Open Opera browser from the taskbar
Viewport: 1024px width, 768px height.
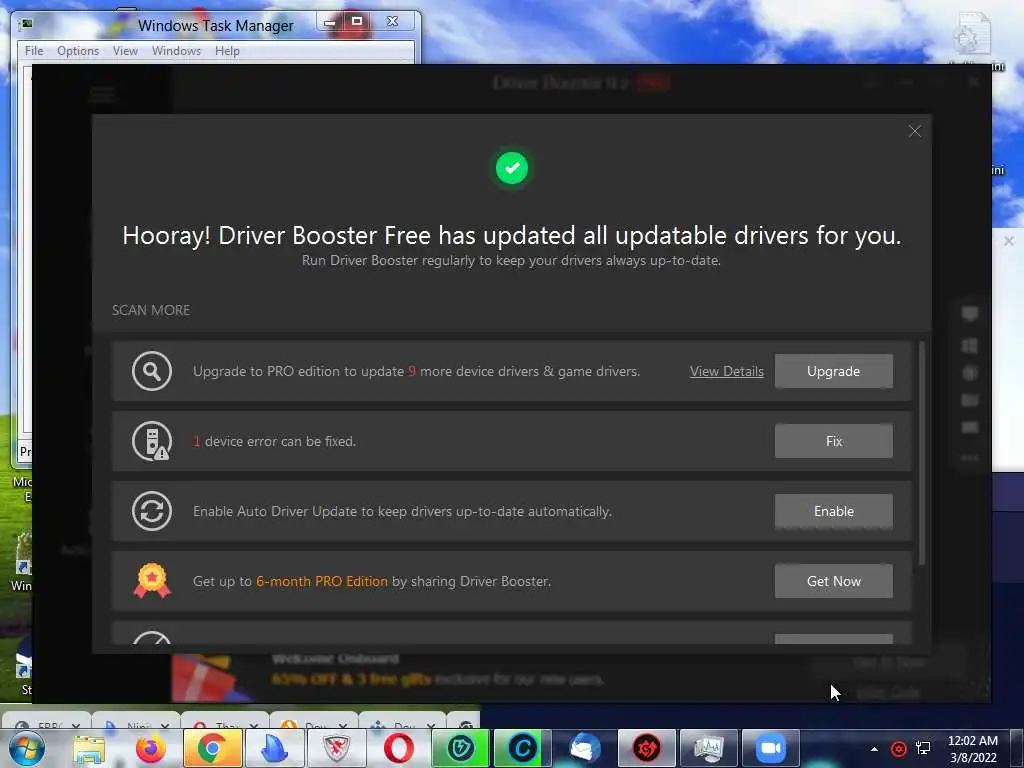[x=398, y=748]
